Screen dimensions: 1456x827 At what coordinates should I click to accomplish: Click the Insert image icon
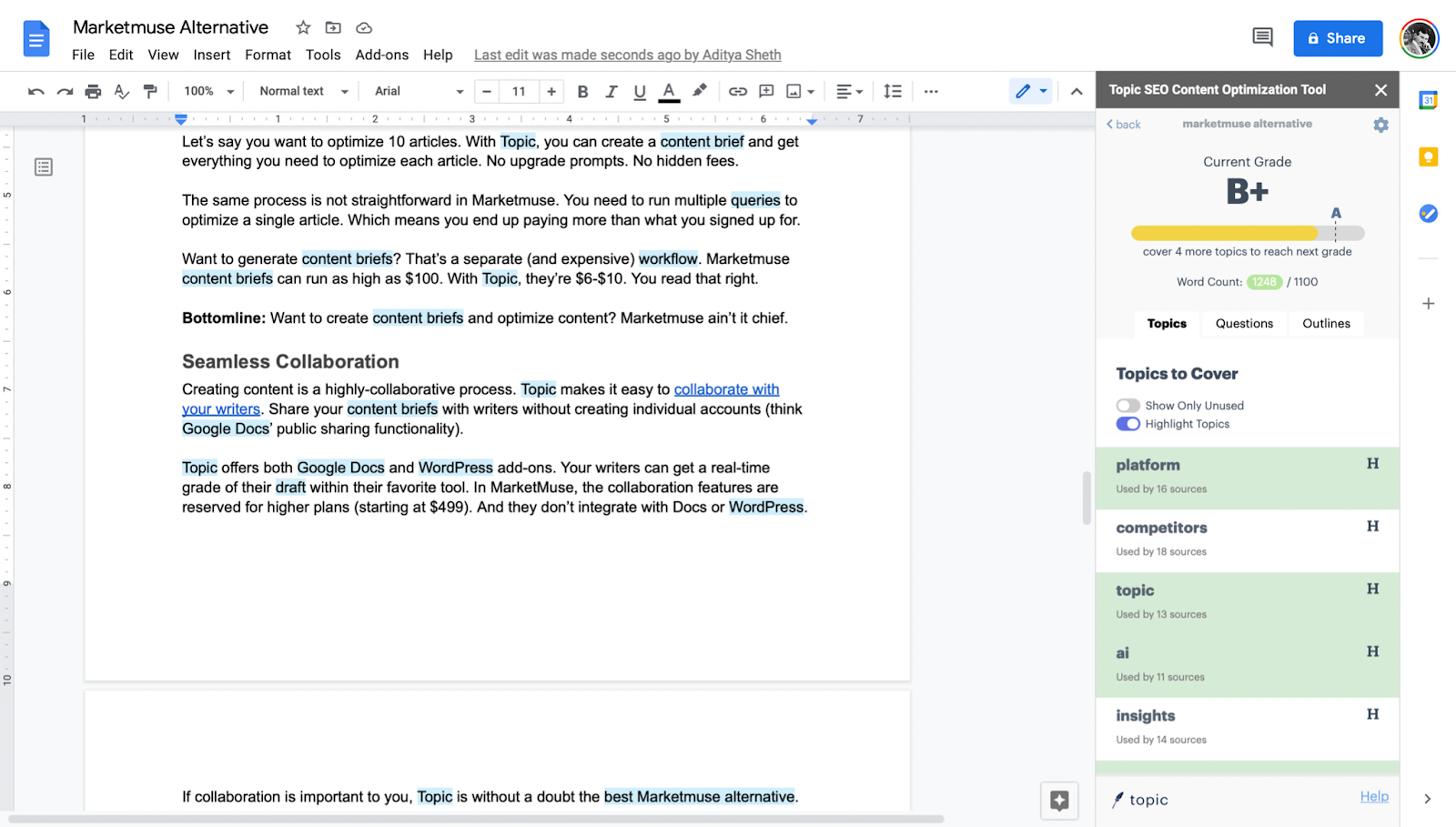tap(794, 91)
